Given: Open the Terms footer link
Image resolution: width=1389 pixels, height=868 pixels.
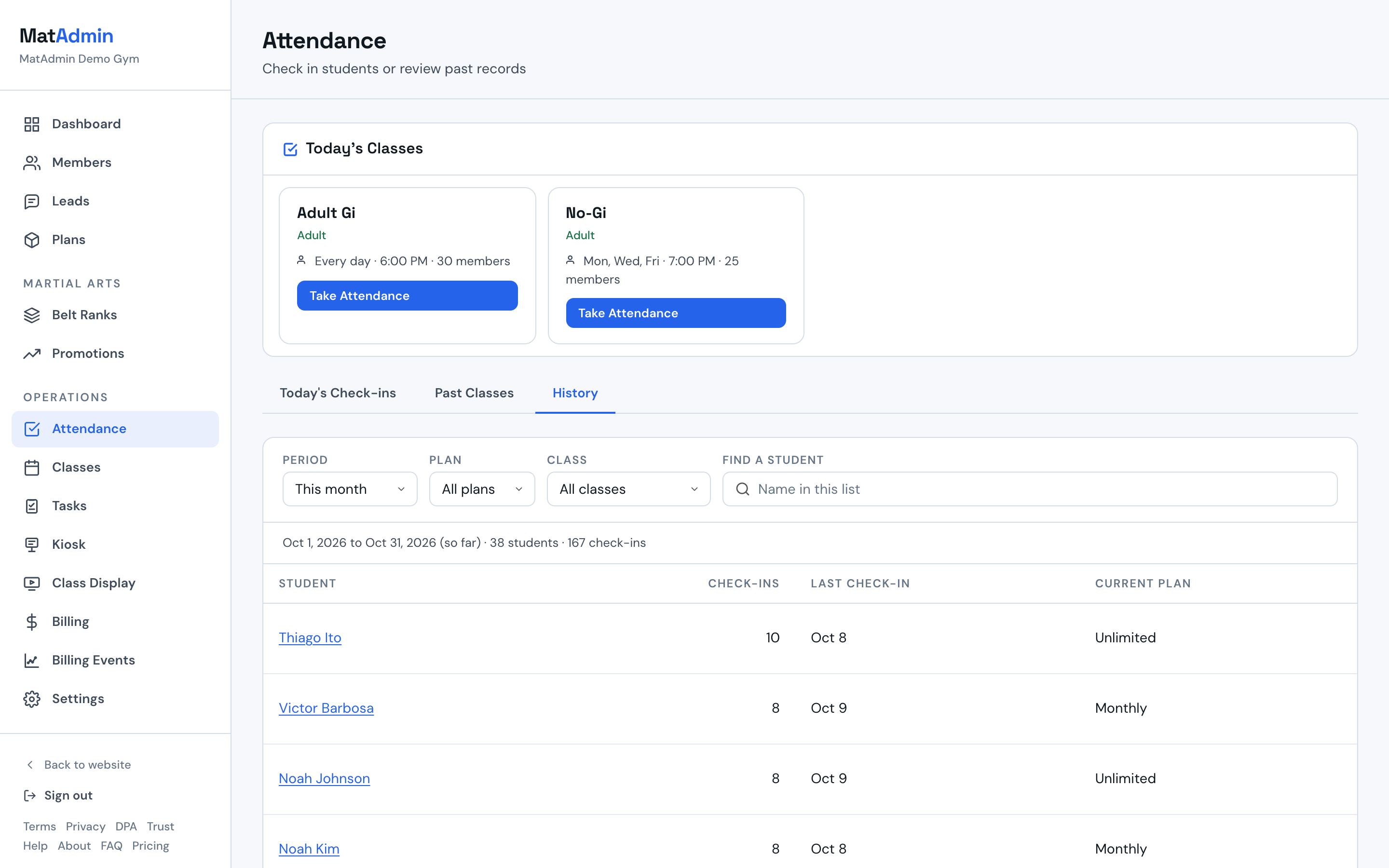Looking at the screenshot, I should pos(40,827).
